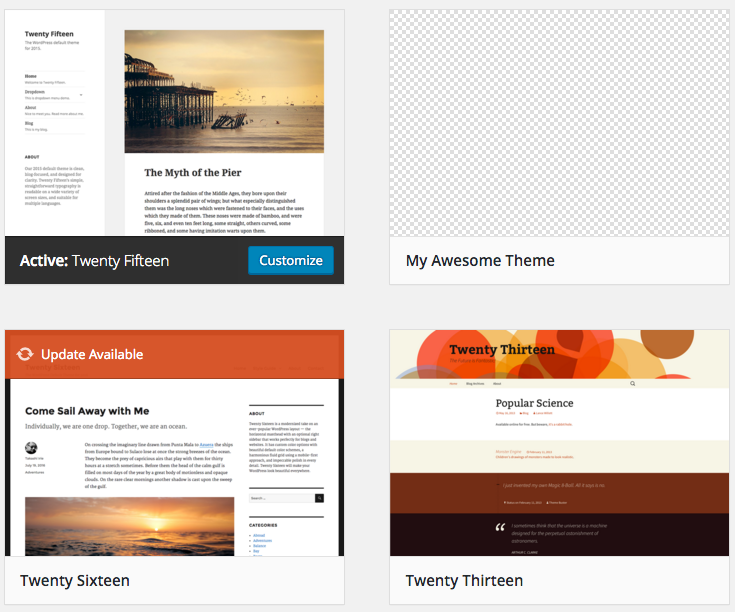Open the Twenty Thirteen theme screenshot
Screen dimensions: 735x612
click(x=559, y=443)
